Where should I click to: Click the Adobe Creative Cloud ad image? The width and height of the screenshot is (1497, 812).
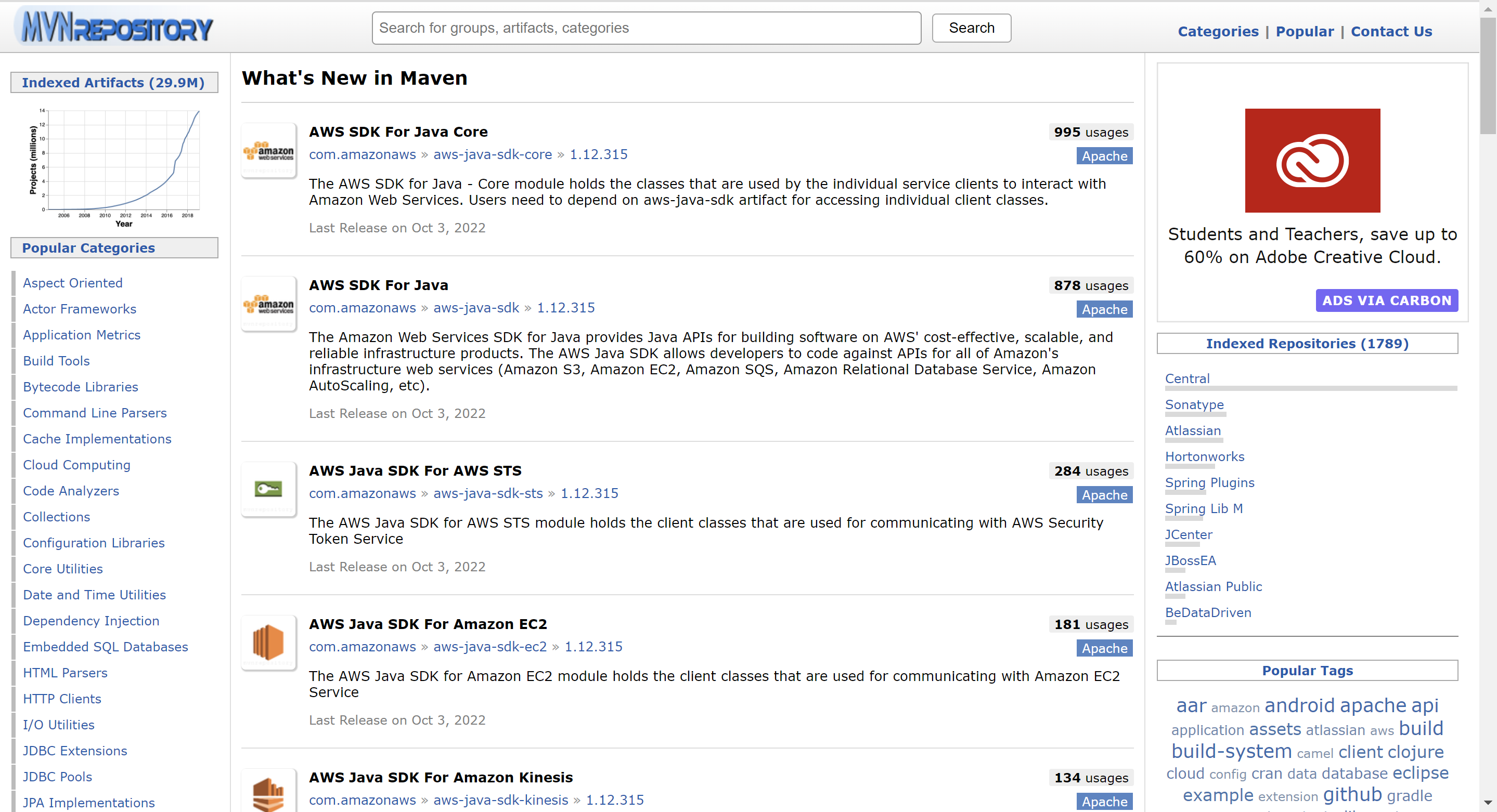tap(1312, 160)
